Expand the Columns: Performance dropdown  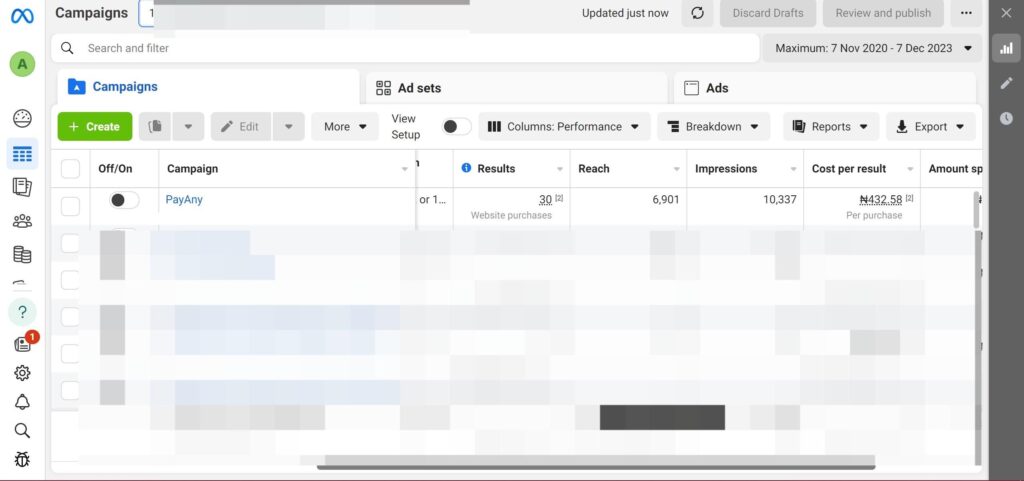coord(565,127)
